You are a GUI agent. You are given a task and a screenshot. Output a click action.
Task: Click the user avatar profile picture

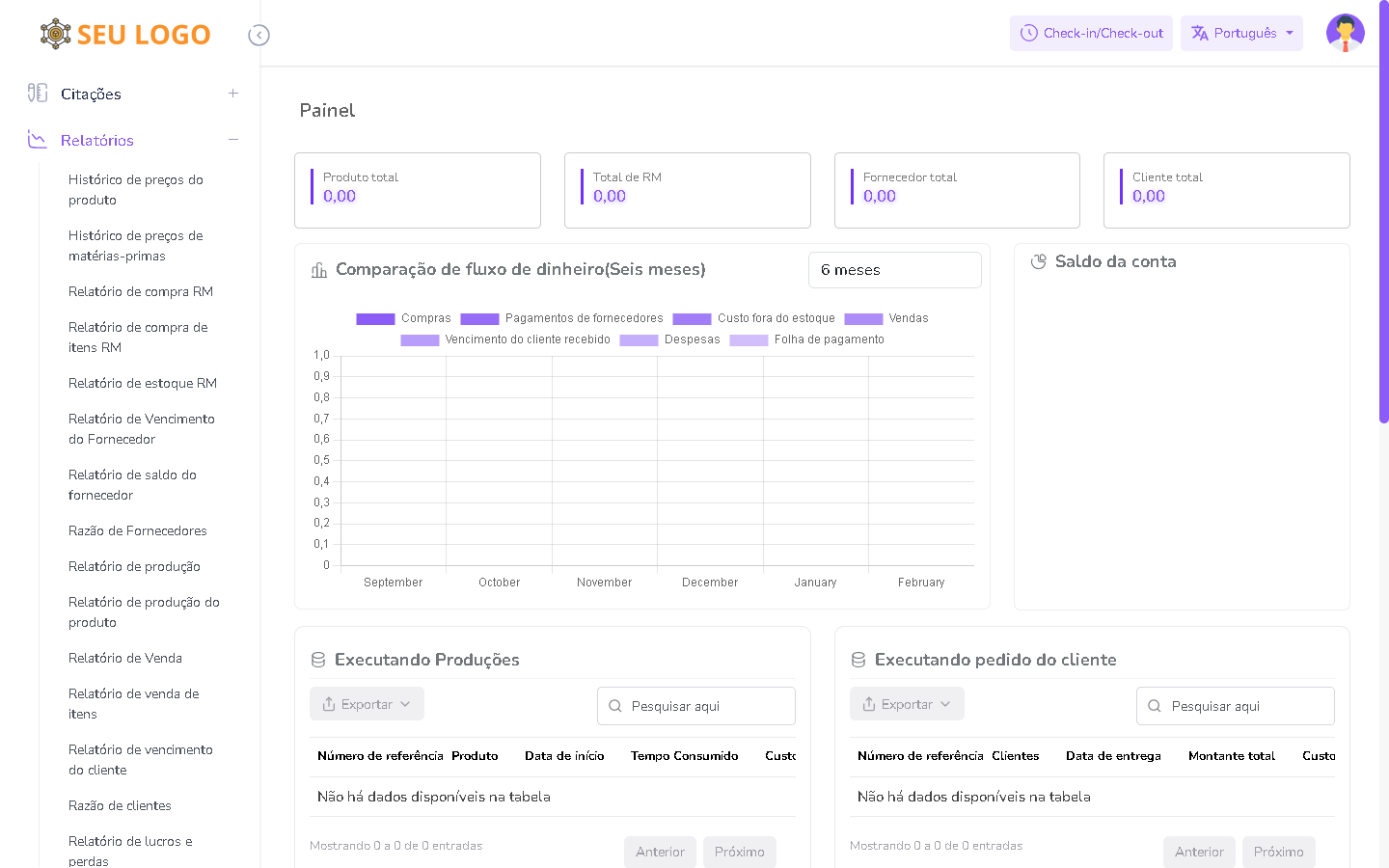pyautogui.click(x=1345, y=33)
